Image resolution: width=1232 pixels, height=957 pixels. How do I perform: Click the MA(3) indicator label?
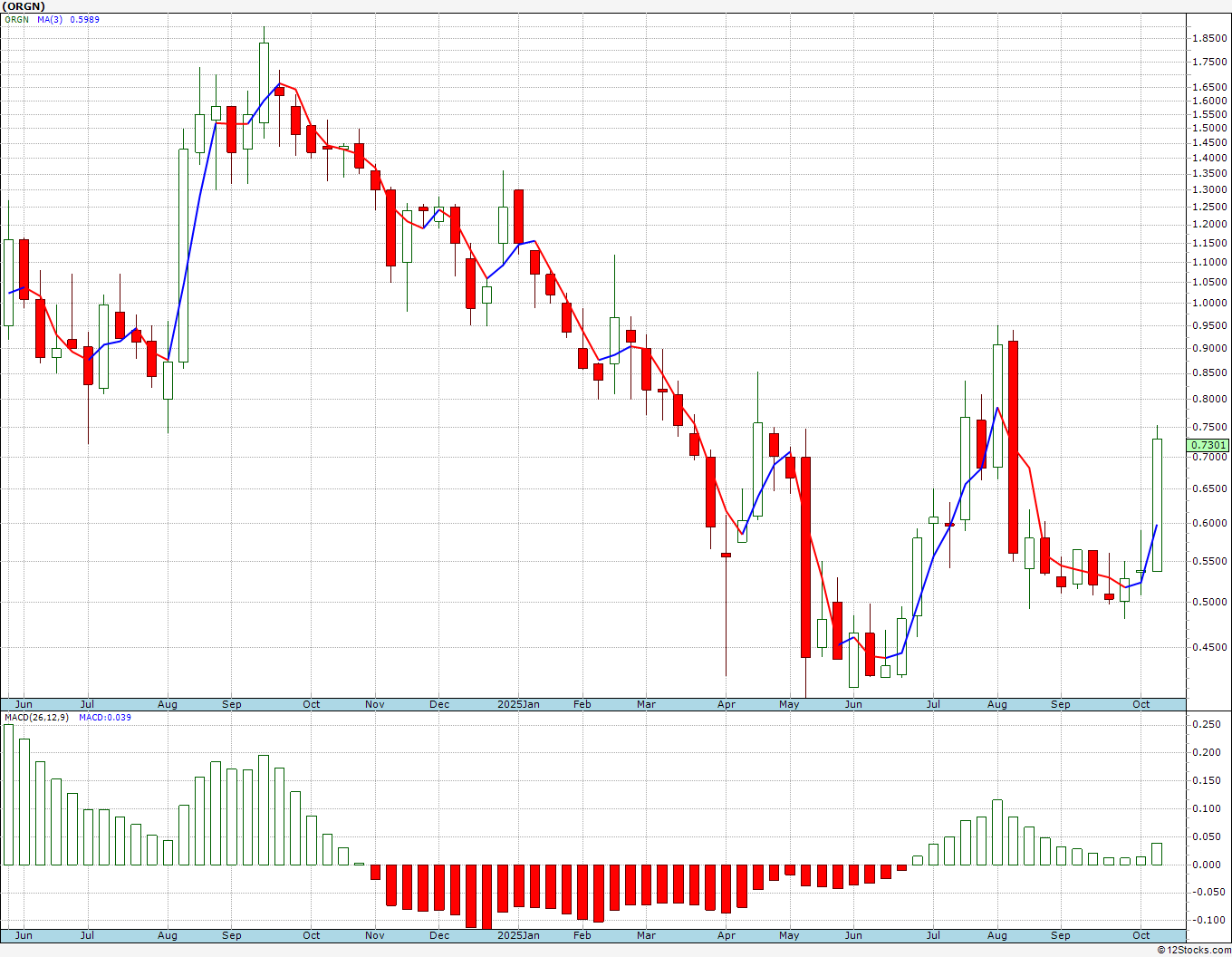click(50, 19)
